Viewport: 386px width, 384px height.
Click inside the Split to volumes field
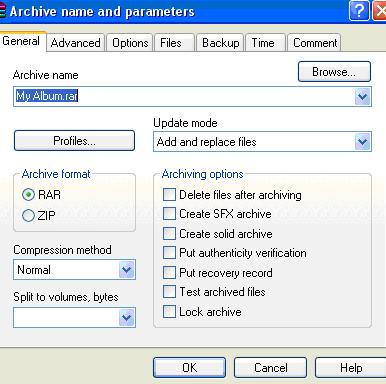[66, 317]
